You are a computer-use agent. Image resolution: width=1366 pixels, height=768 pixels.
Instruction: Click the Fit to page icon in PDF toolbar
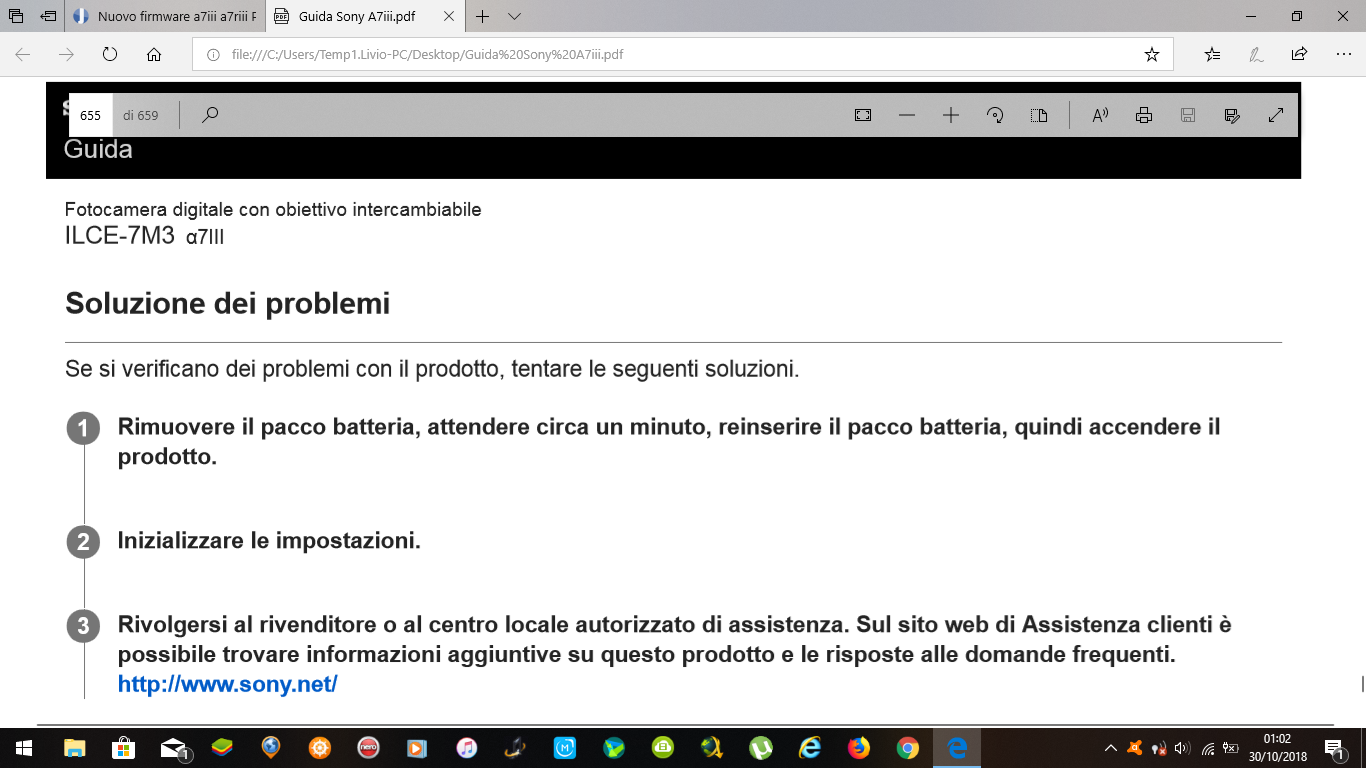point(863,115)
